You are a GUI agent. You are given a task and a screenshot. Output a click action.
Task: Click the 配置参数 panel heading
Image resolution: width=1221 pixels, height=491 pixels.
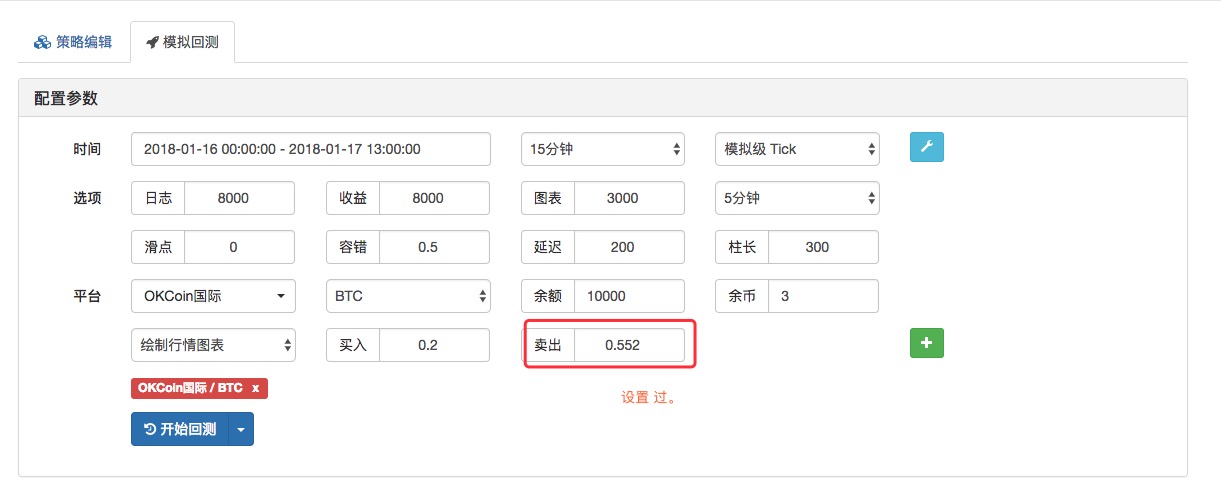(x=65, y=99)
